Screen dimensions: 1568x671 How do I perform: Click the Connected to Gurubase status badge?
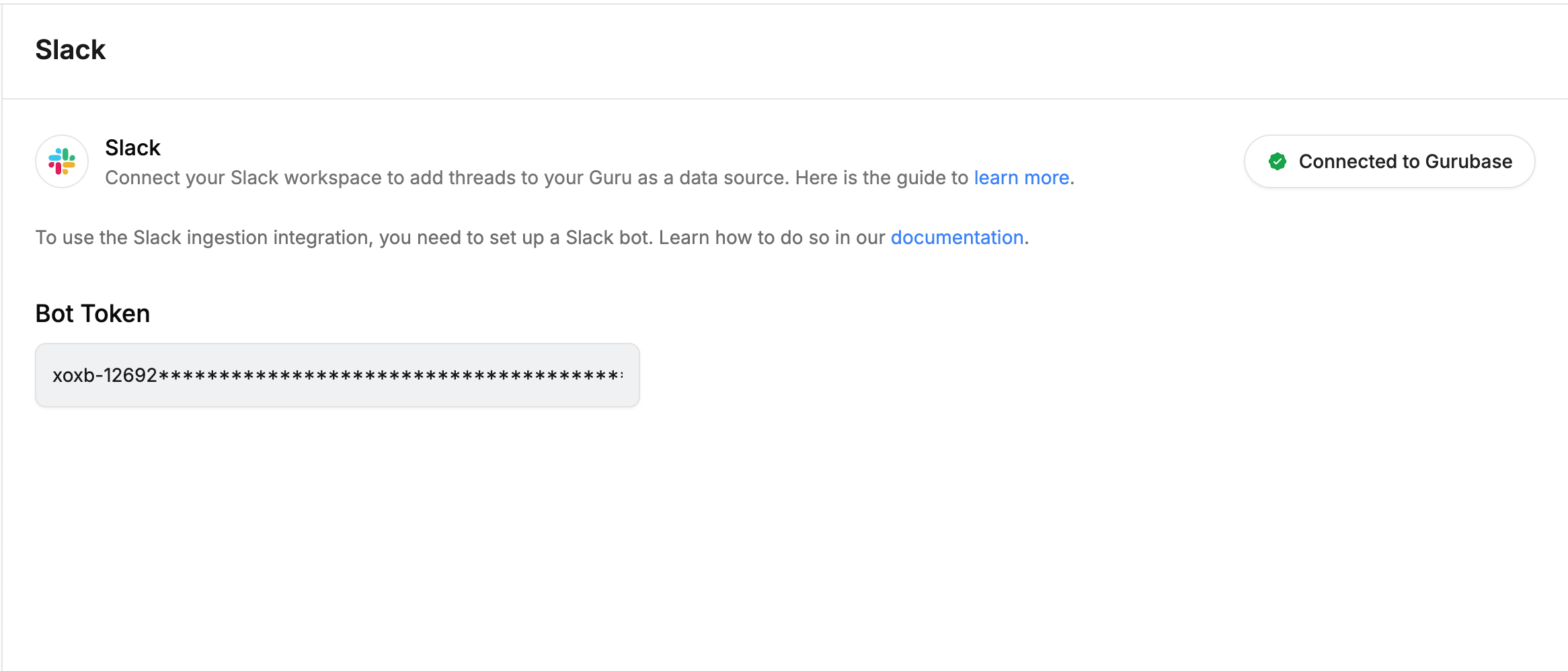(x=1389, y=161)
